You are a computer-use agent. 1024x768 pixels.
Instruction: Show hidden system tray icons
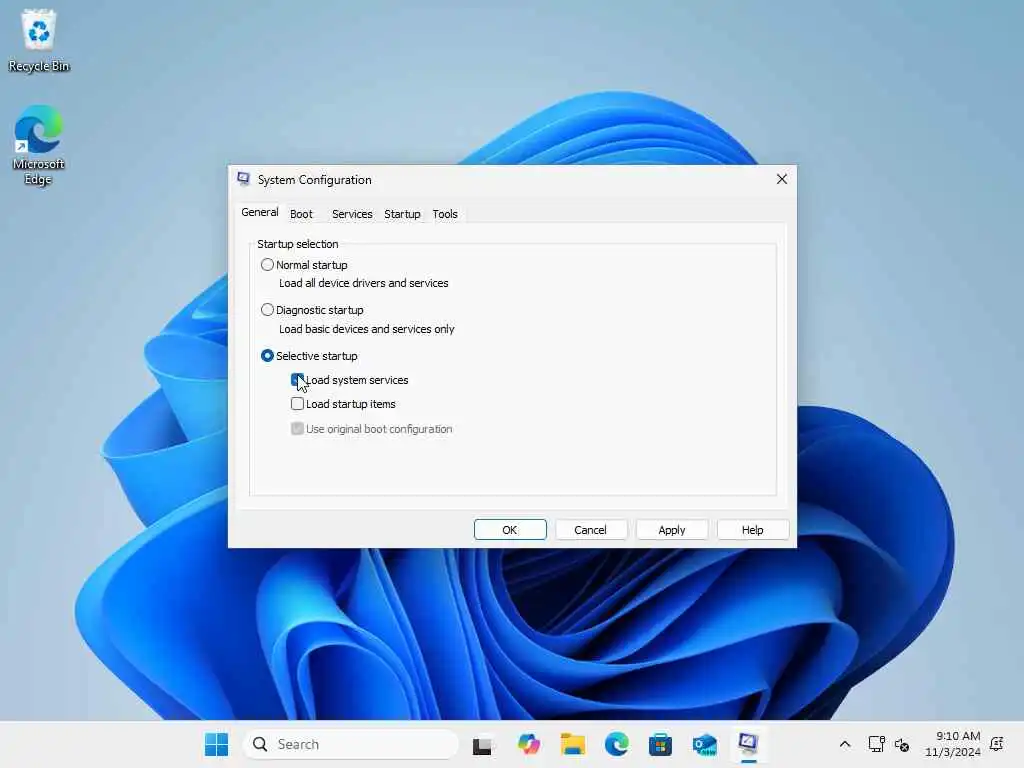click(x=844, y=744)
